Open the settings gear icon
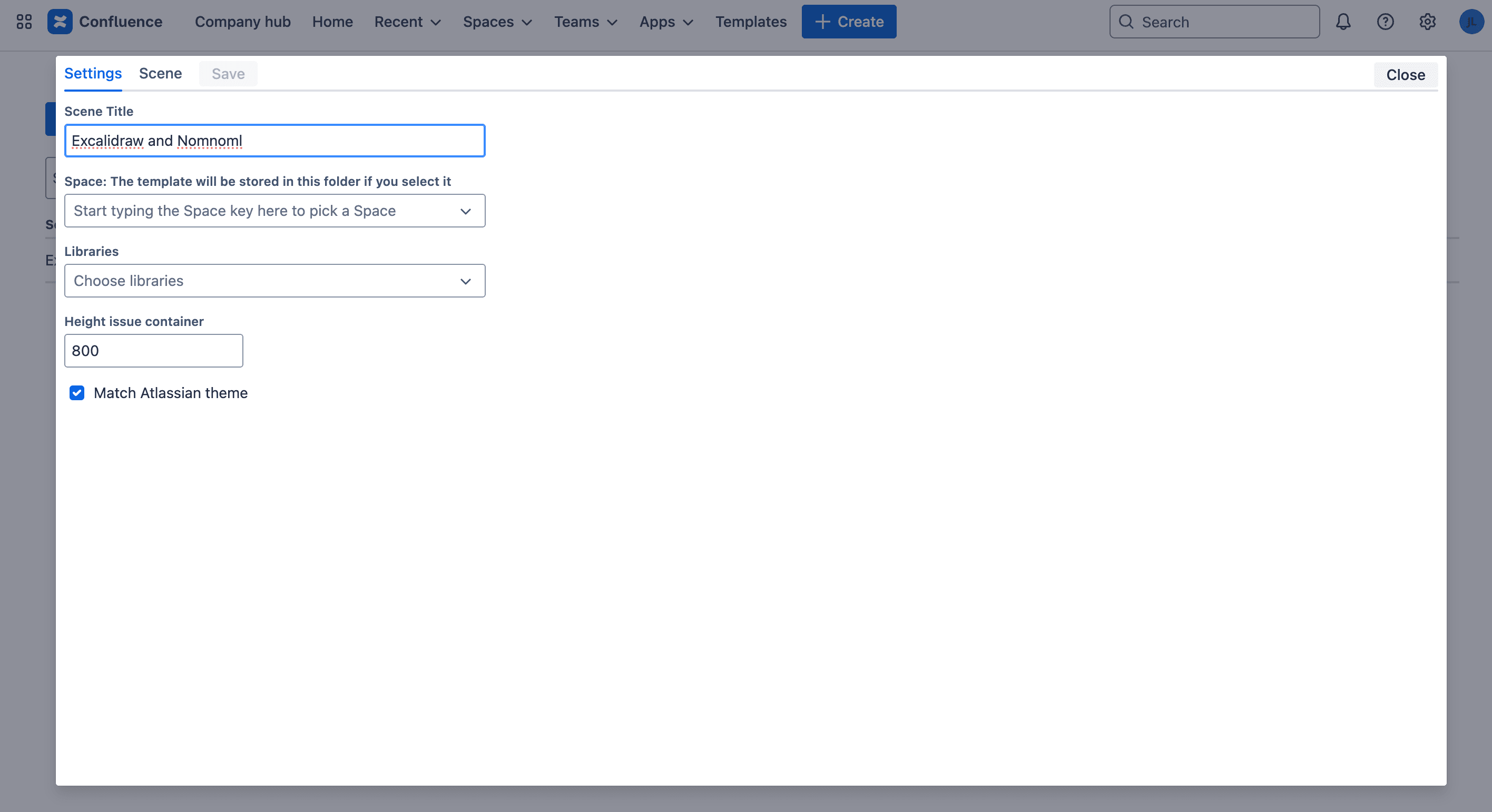Viewport: 1492px width, 812px height. pos(1428,22)
